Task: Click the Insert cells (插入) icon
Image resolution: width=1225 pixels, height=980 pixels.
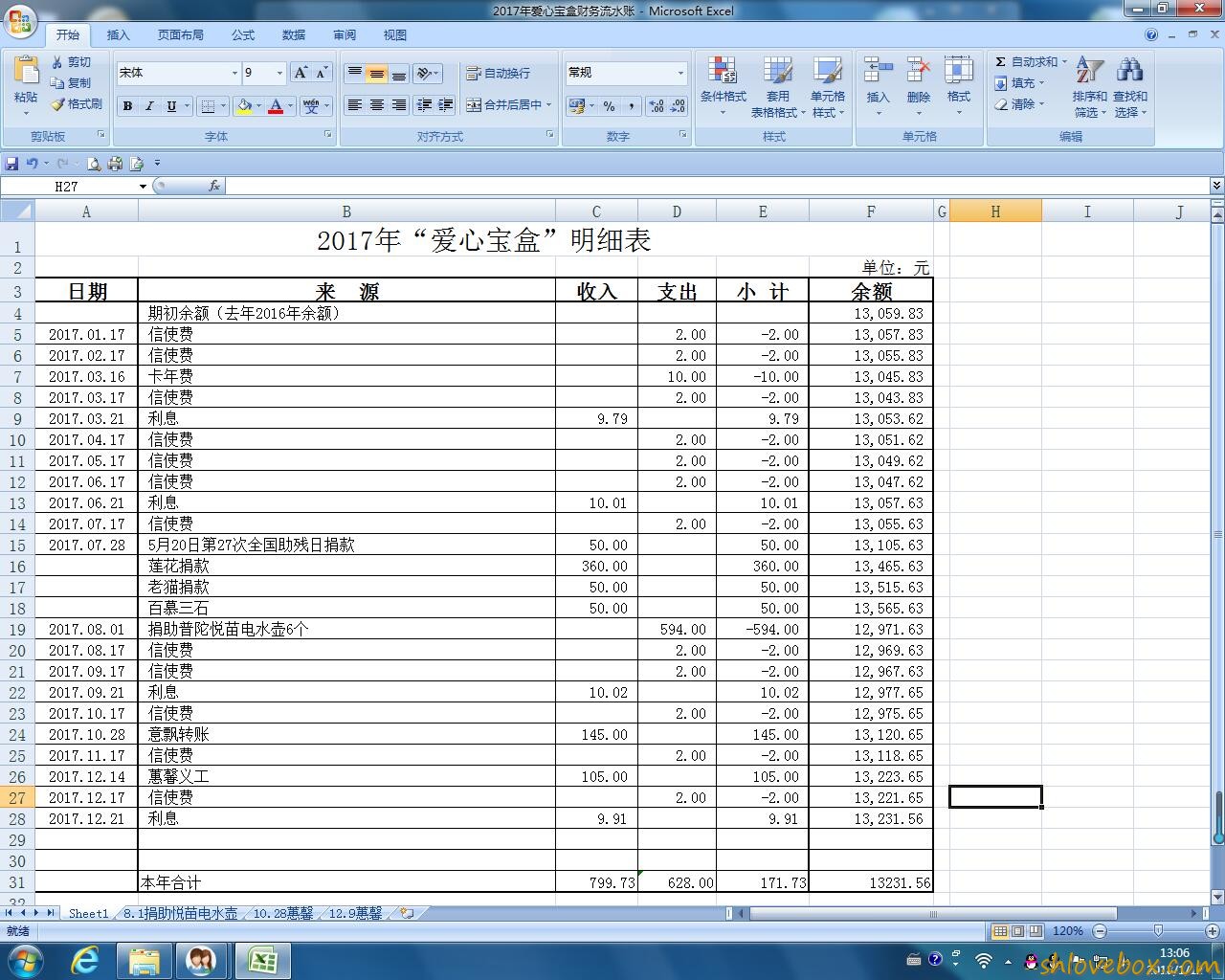Action: point(878,71)
